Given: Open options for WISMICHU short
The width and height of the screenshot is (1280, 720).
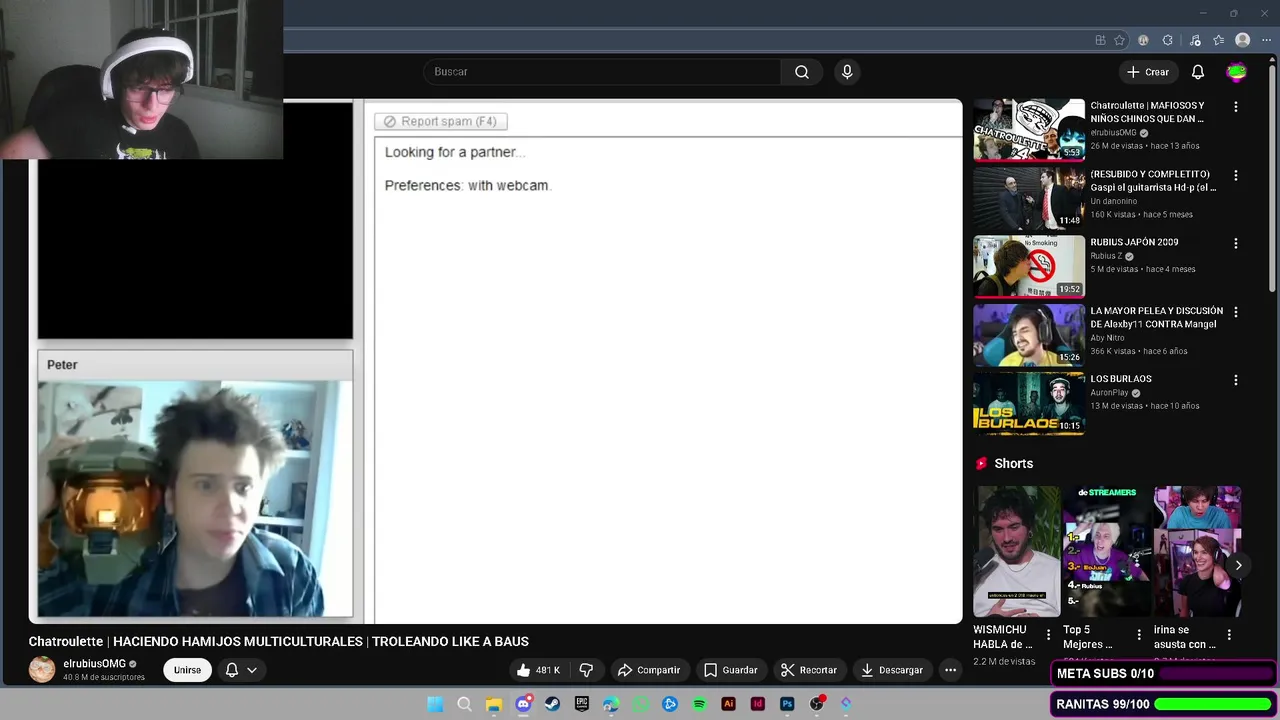Looking at the screenshot, I should (1048, 635).
